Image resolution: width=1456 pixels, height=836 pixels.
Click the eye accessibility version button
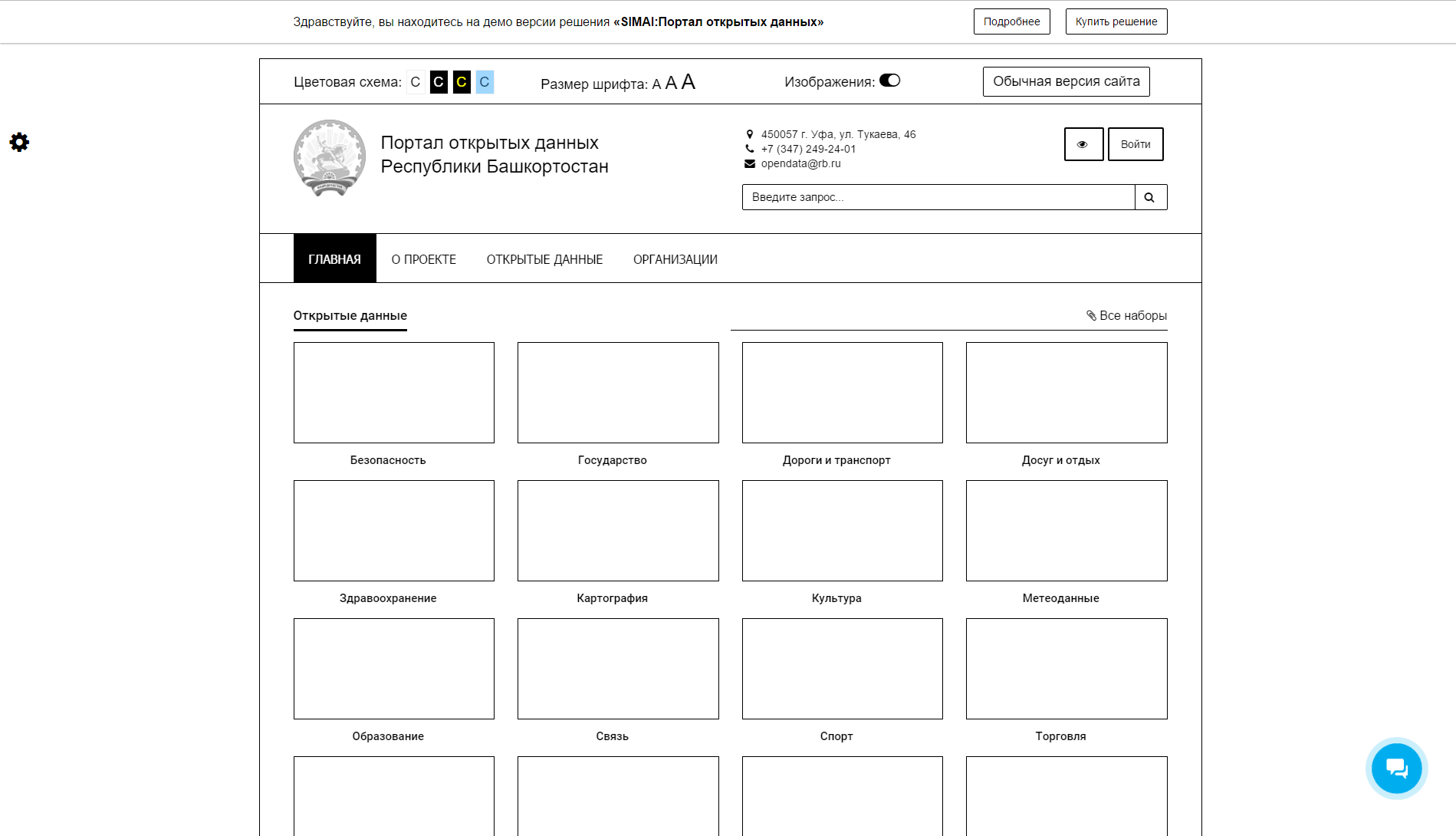[x=1083, y=144]
